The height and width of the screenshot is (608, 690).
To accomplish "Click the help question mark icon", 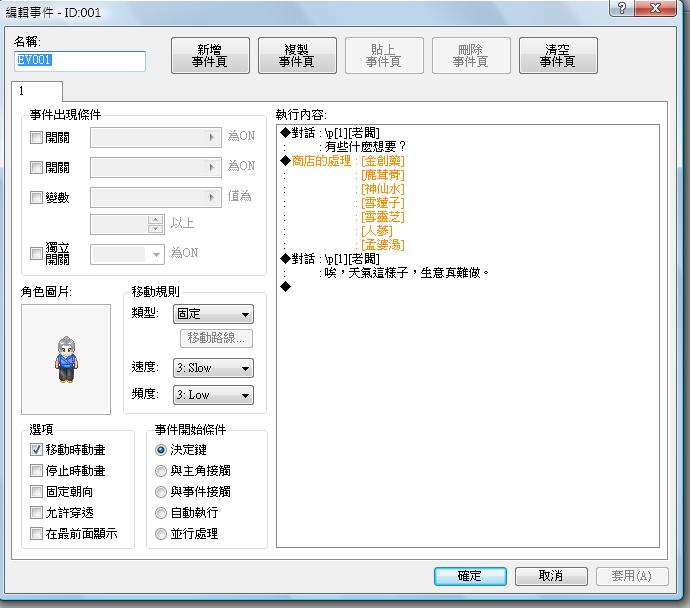I will [622, 8].
